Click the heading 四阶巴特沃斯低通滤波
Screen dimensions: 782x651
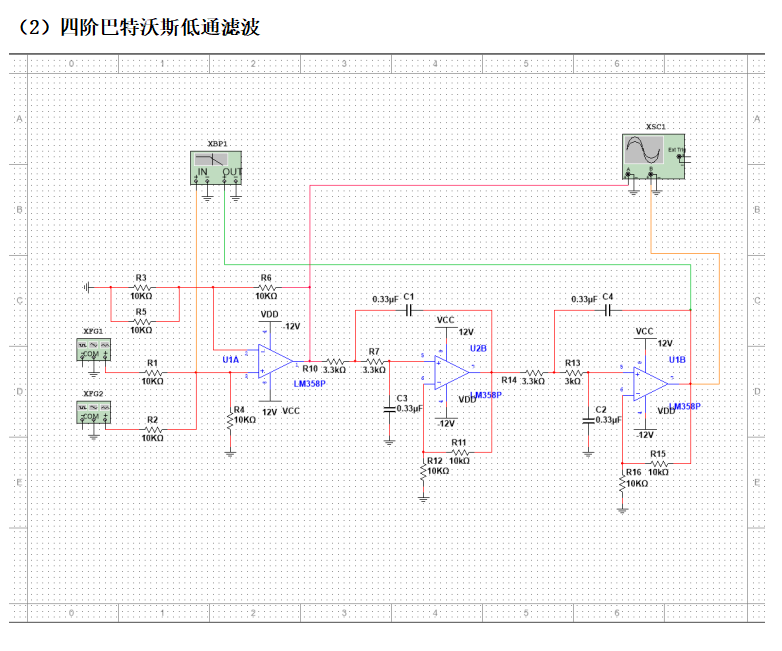click(160, 27)
